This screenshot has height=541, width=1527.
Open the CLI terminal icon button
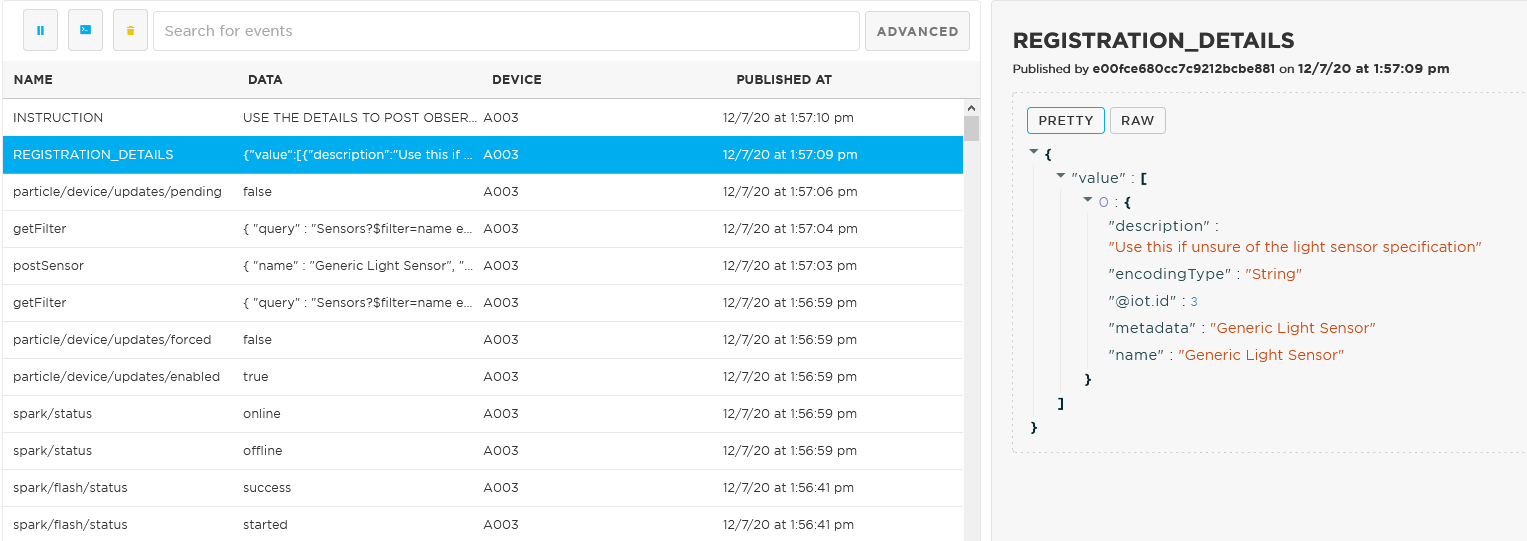(85, 31)
